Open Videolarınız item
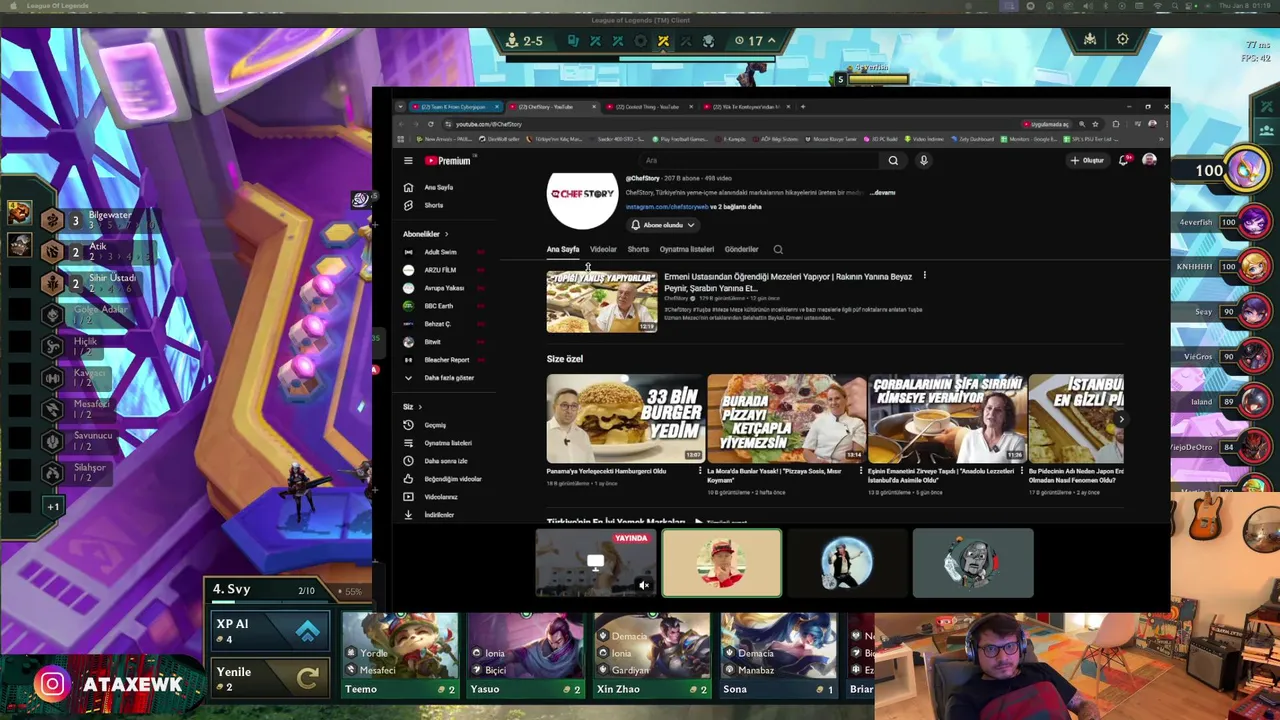Viewport: 1280px width, 720px height. (x=440, y=497)
